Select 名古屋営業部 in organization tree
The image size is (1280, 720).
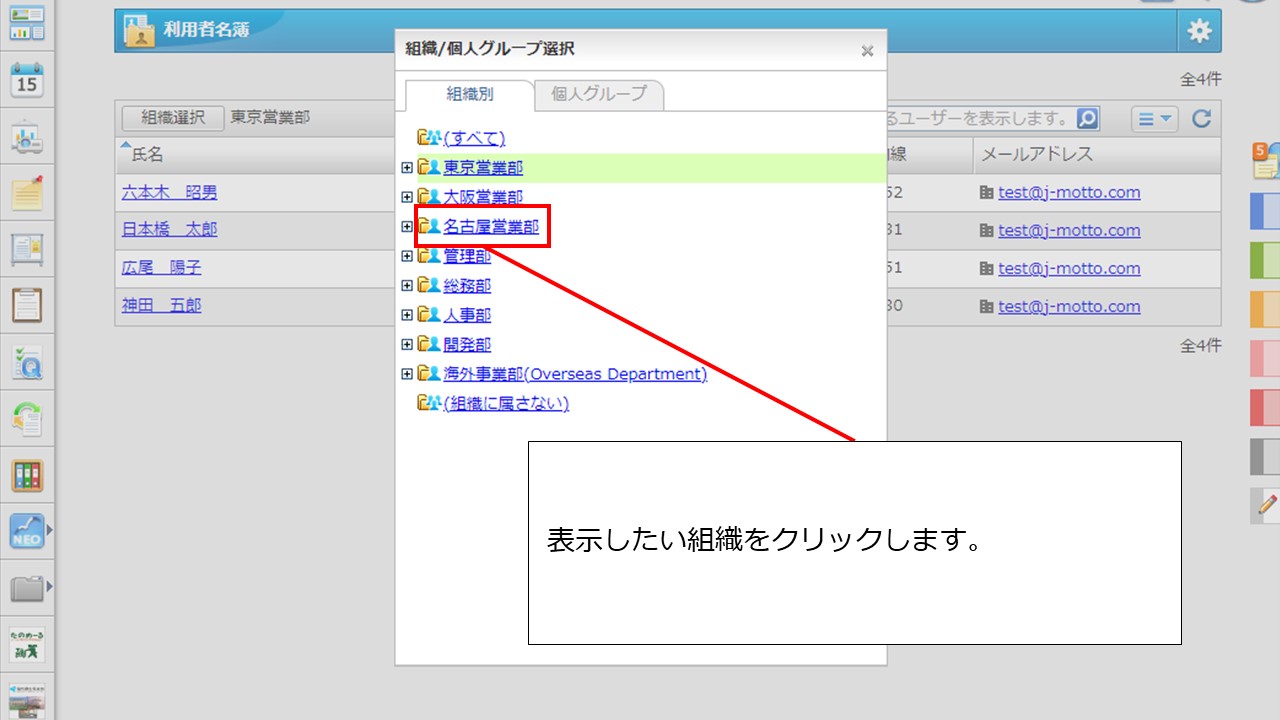click(x=491, y=227)
